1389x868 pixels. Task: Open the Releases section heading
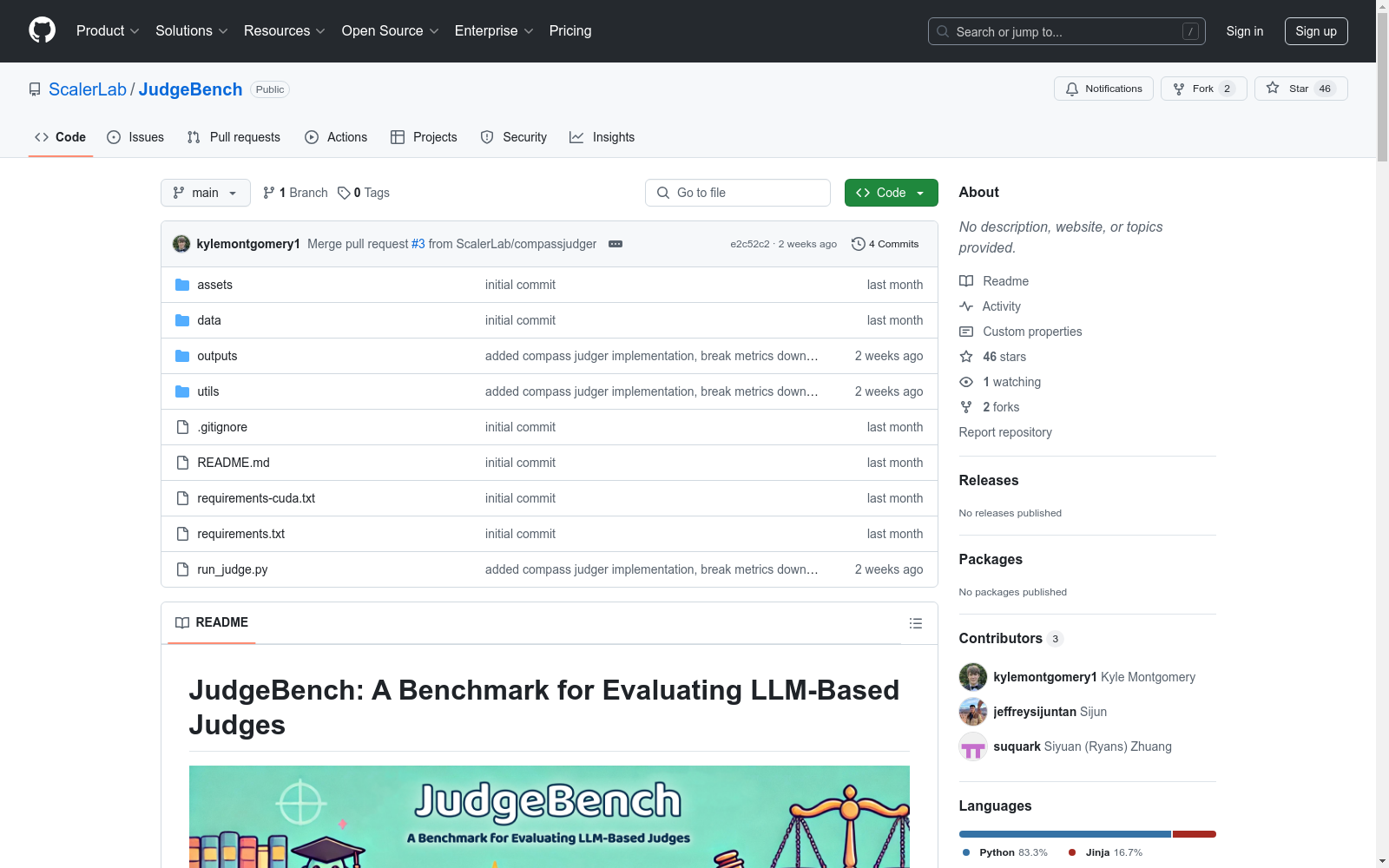click(989, 480)
